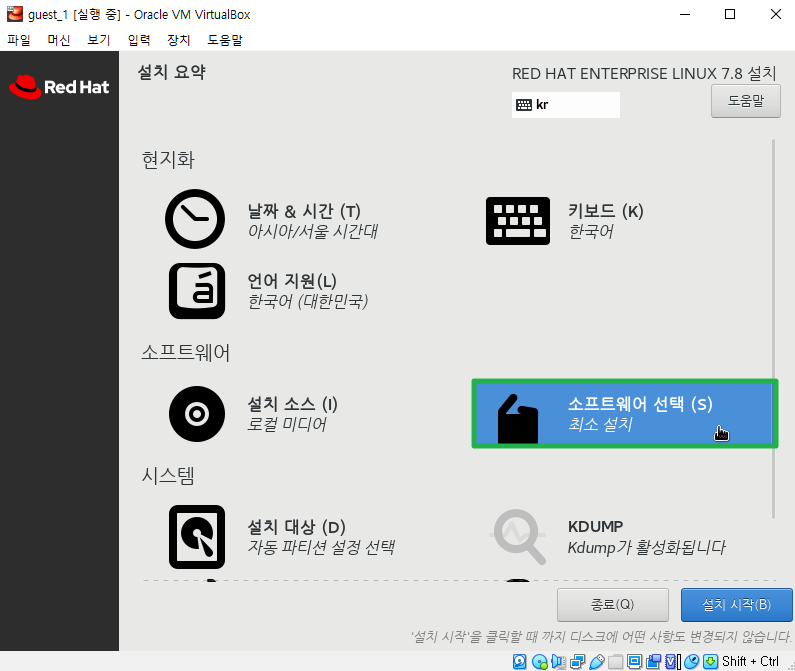Click the 종료(Q) quit button
795x671 pixels.
(x=612, y=605)
